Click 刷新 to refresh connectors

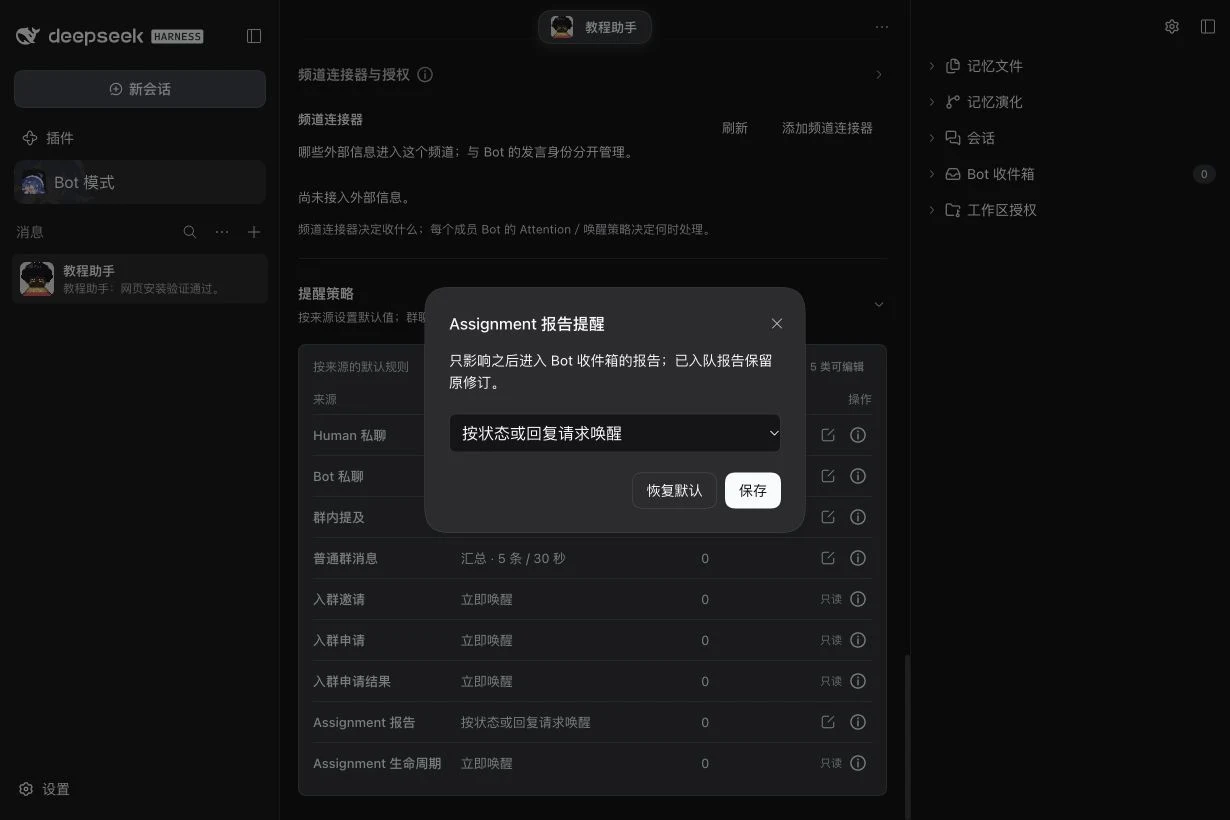735,128
